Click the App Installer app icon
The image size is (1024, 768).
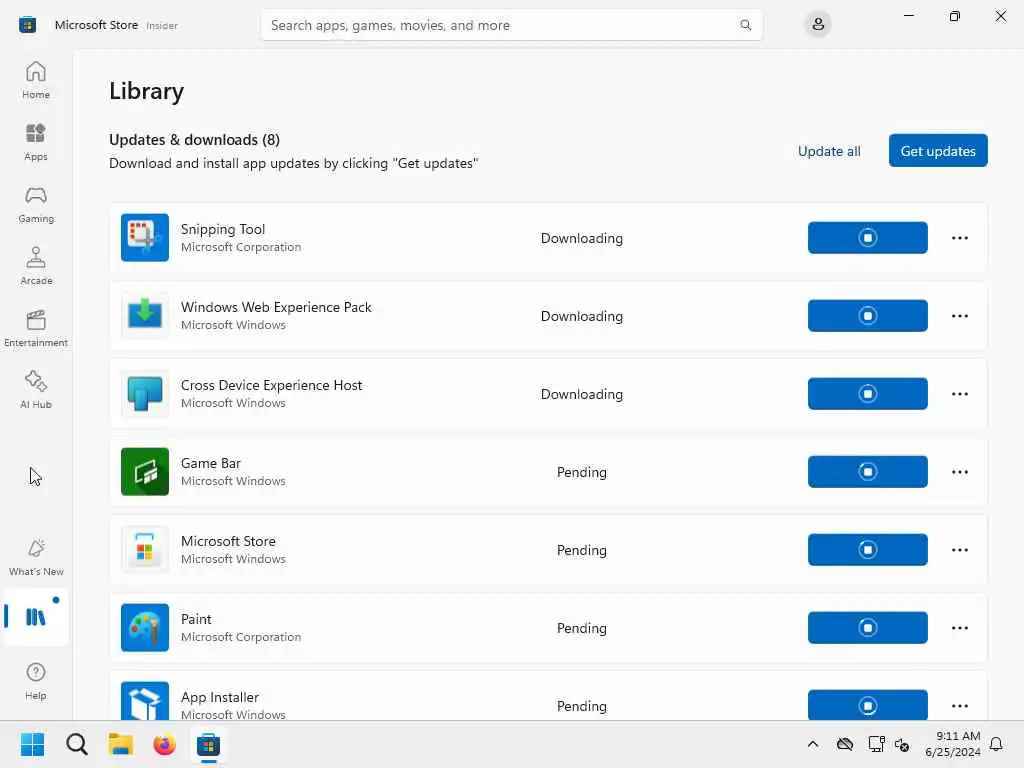tap(145, 701)
